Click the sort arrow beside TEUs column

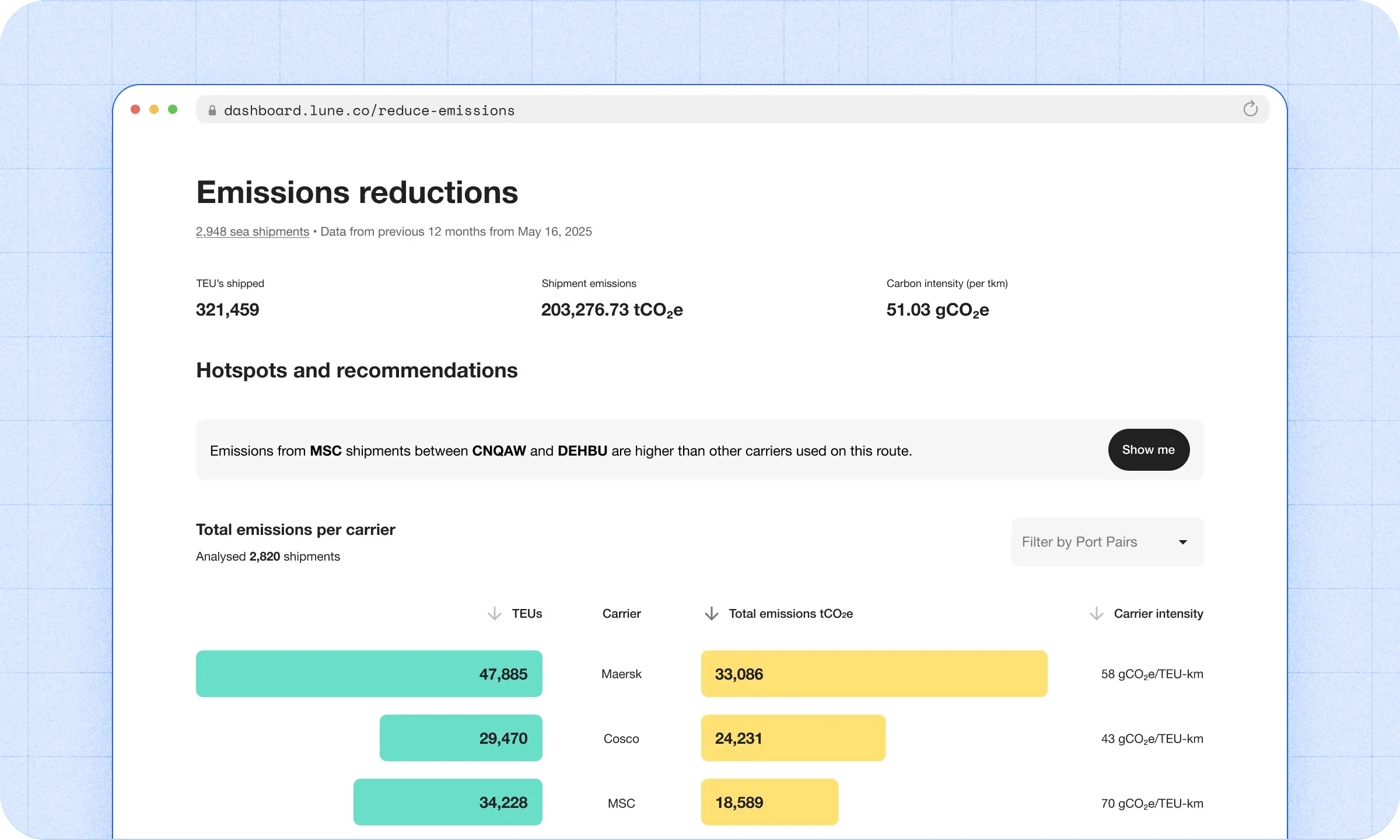click(494, 614)
